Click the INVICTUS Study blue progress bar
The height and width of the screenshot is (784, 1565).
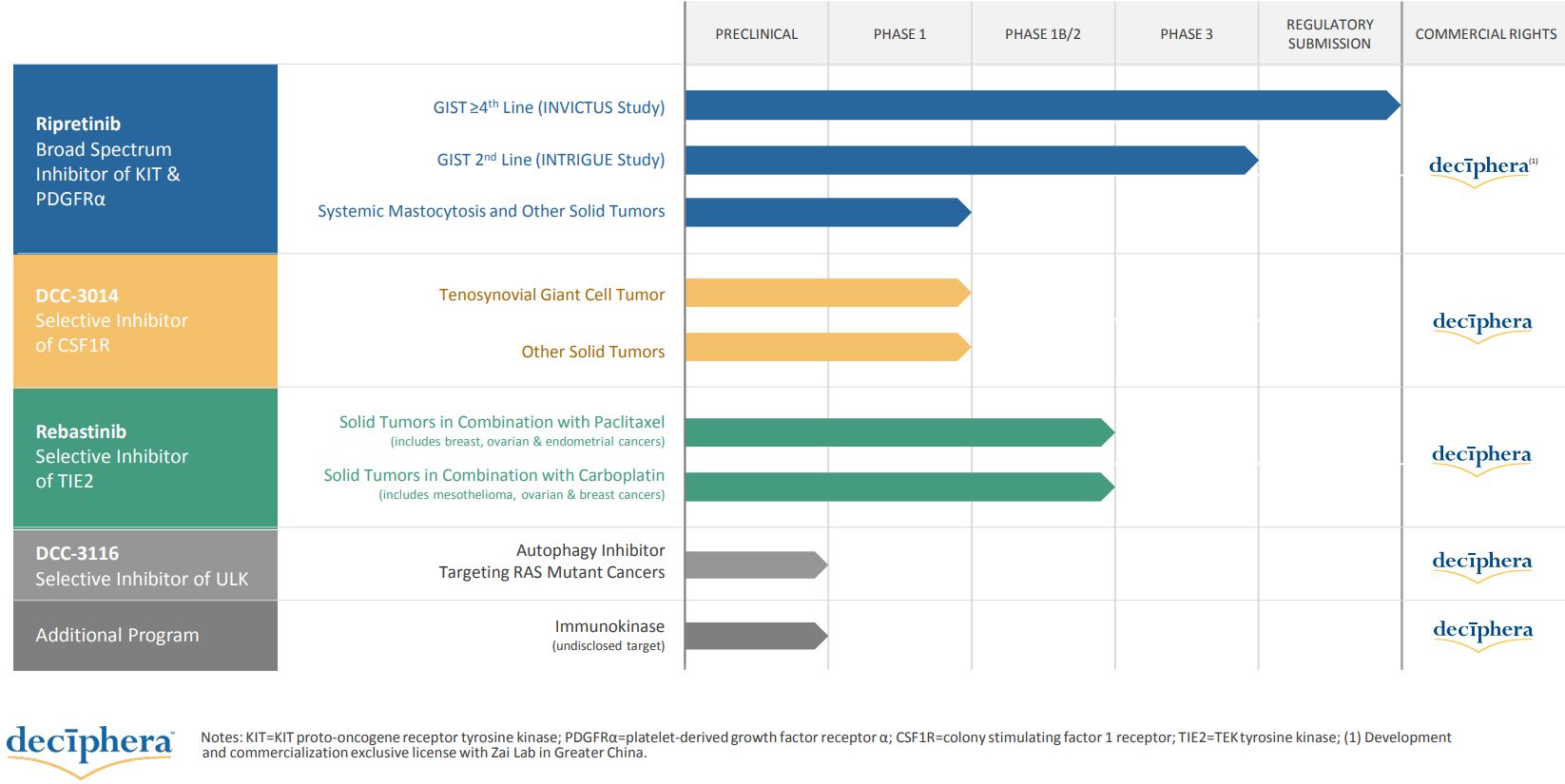[x=1042, y=105]
